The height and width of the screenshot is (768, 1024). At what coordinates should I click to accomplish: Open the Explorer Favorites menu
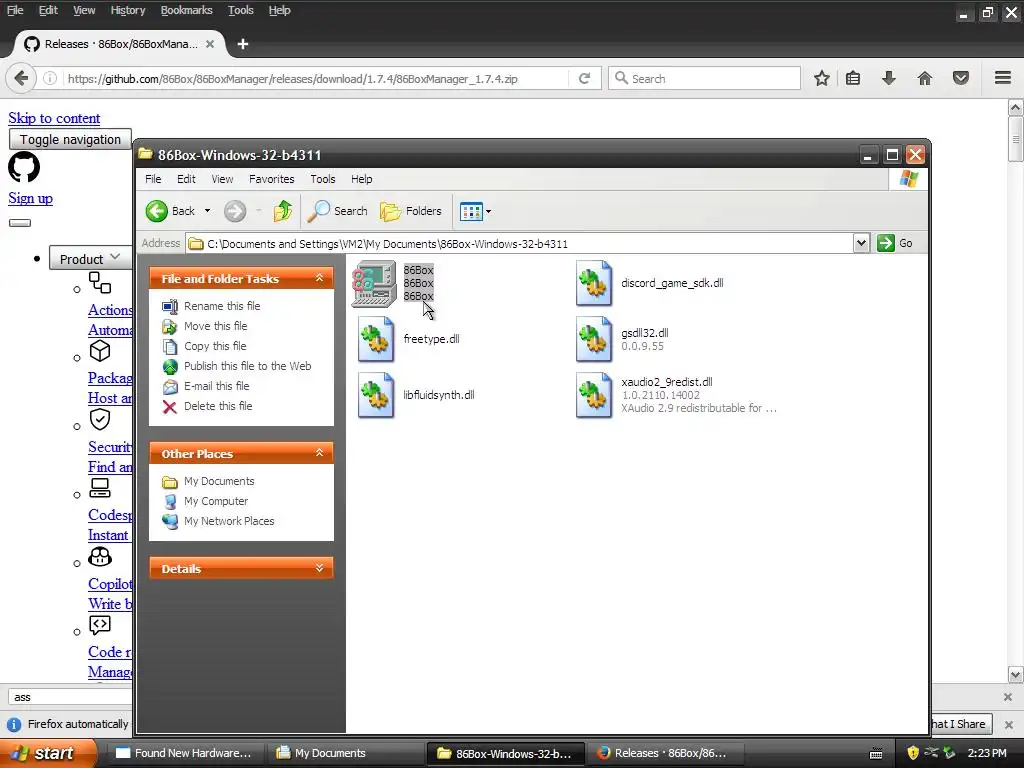click(x=272, y=179)
